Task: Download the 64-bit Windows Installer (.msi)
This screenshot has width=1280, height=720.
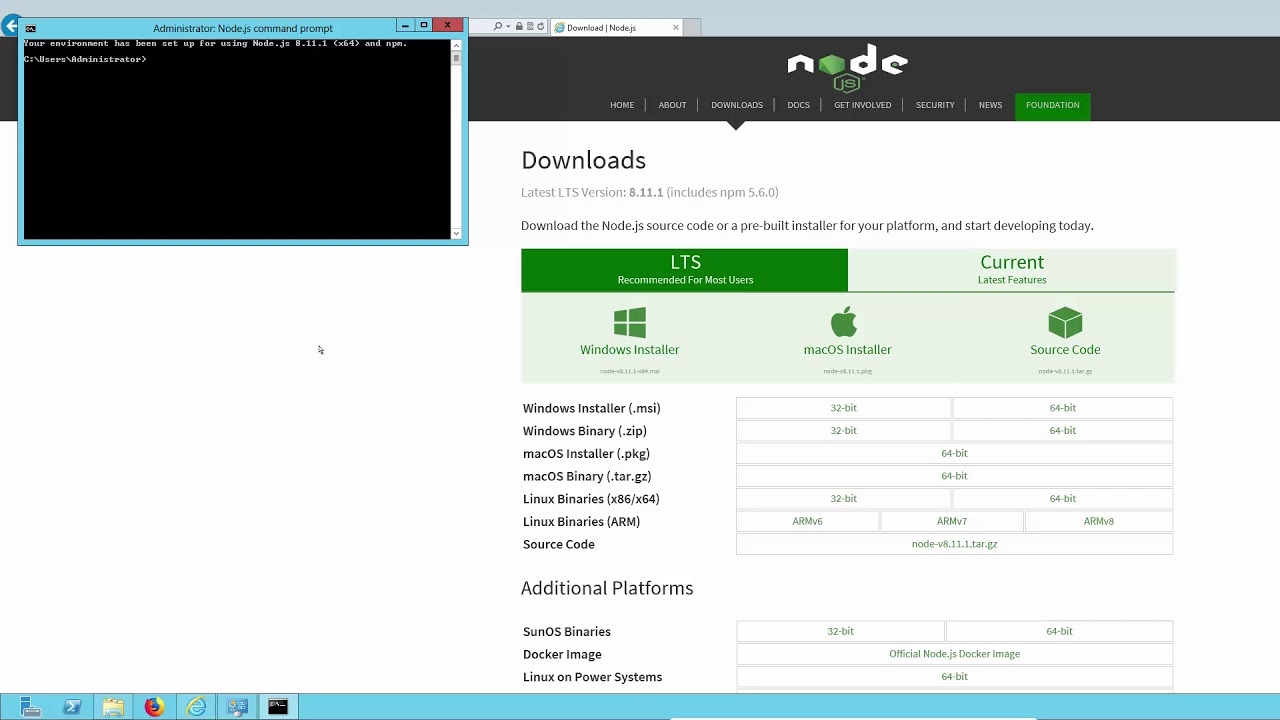Action: click(x=1062, y=408)
